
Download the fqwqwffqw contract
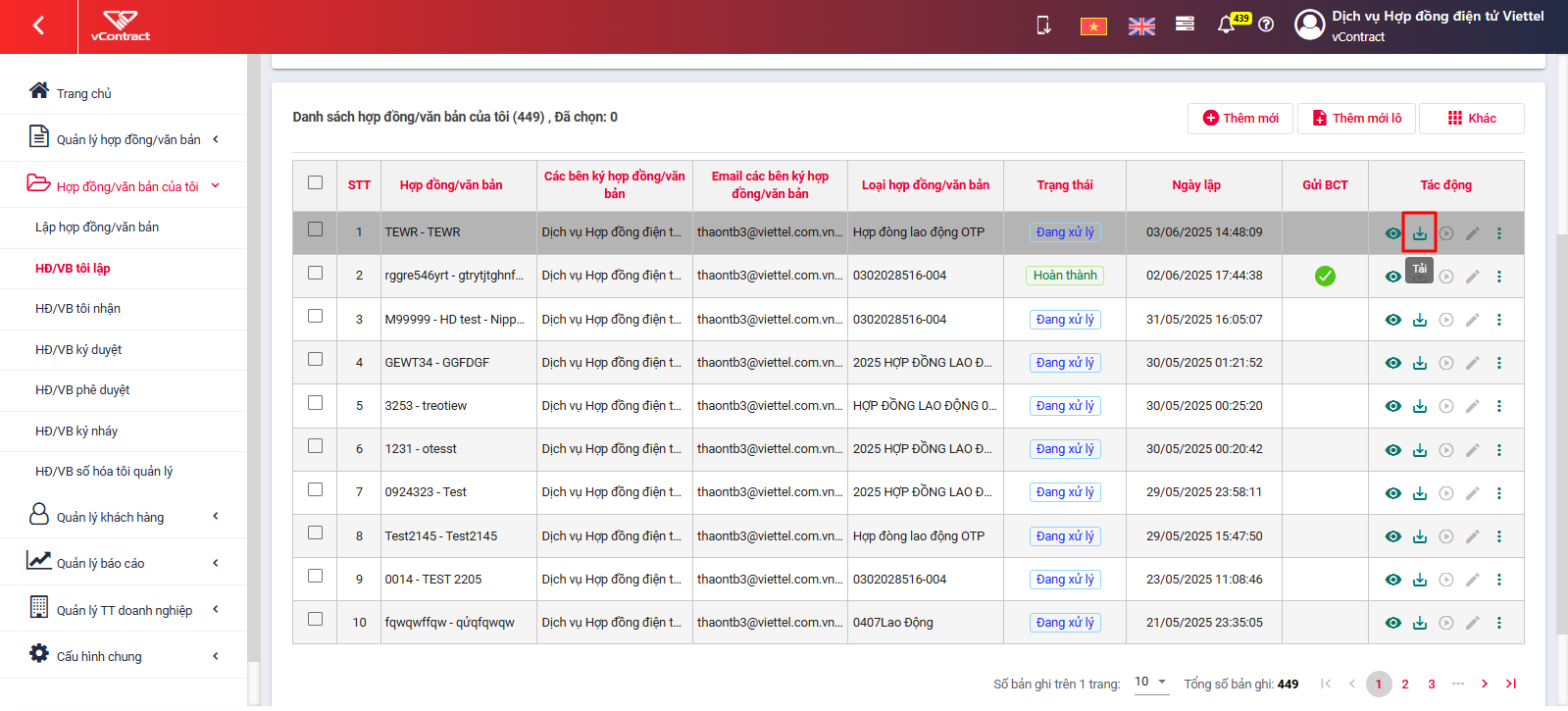point(1419,623)
